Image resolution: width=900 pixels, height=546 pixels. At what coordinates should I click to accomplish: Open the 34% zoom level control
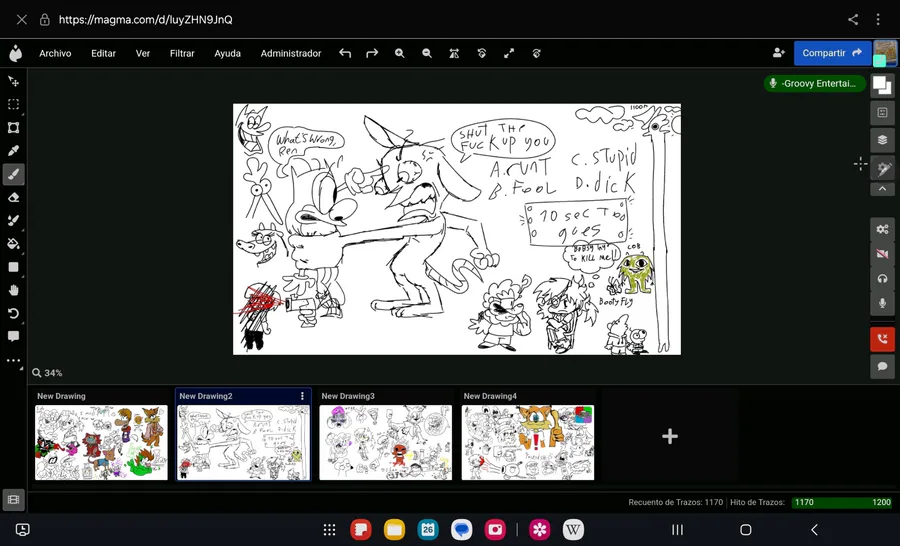pos(47,373)
